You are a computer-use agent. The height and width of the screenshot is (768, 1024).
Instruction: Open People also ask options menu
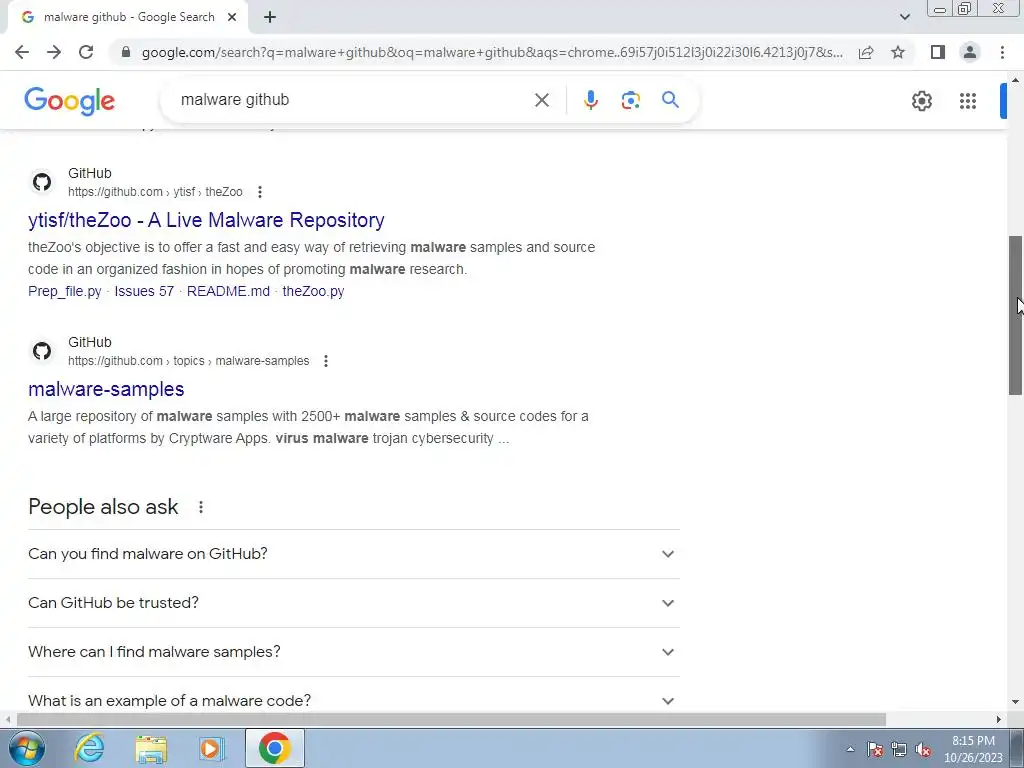point(200,507)
